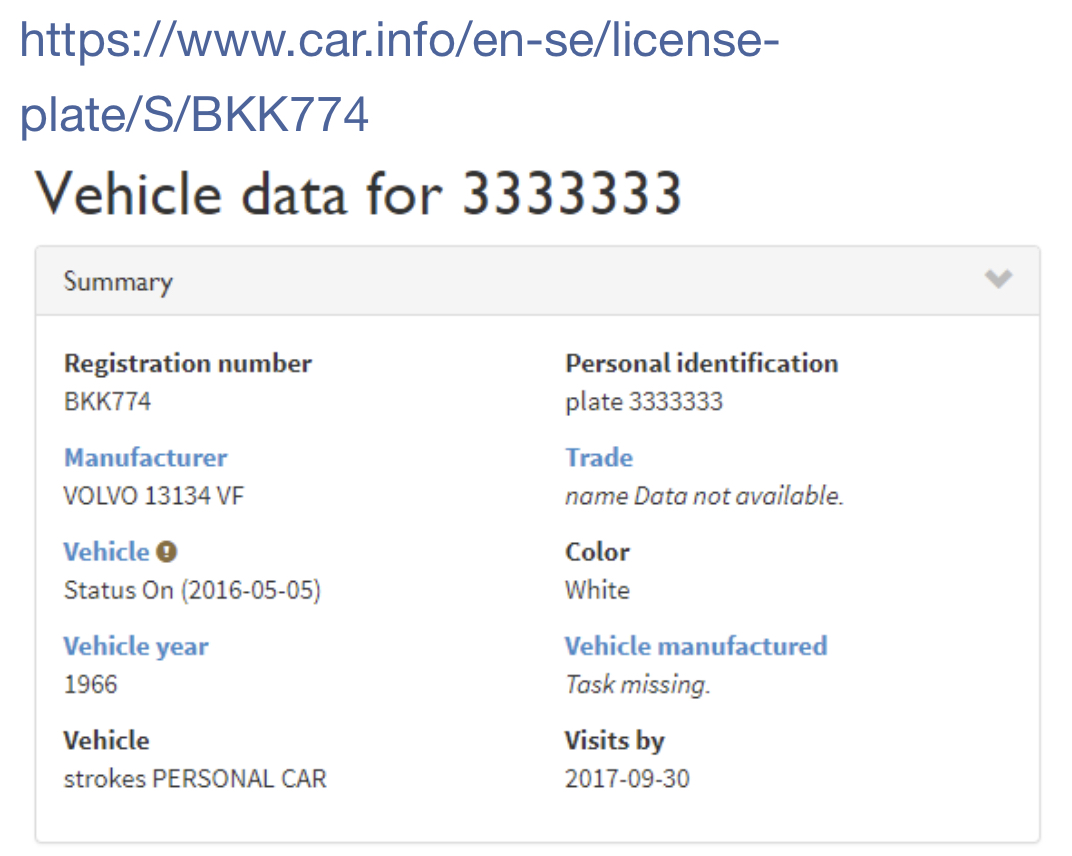Image resolution: width=1072 pixels, height=856 pixels.
Task: Open the Vehicle manufactured link
Action: [x=696, y=646]
